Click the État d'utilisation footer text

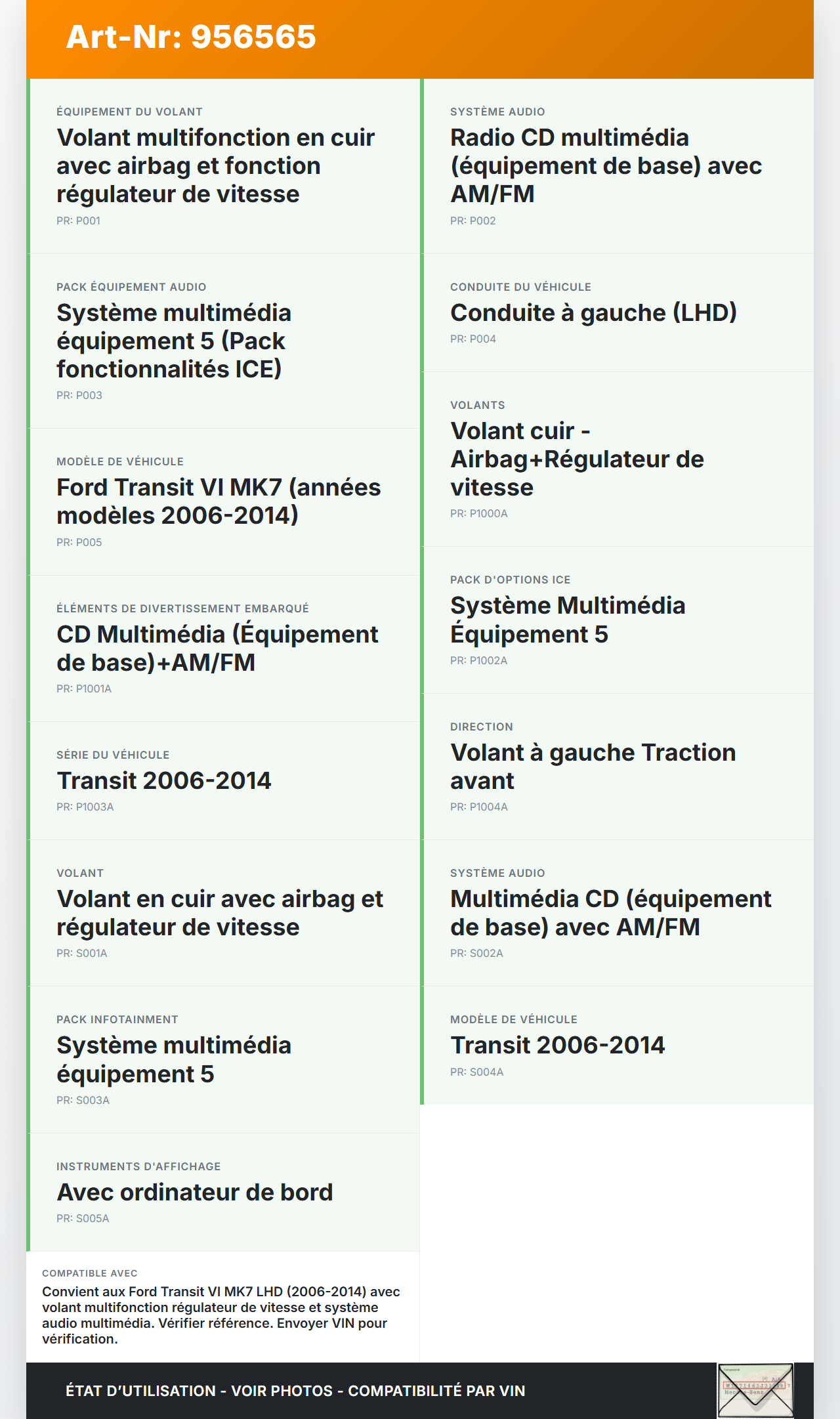(x=295, y=1391)
